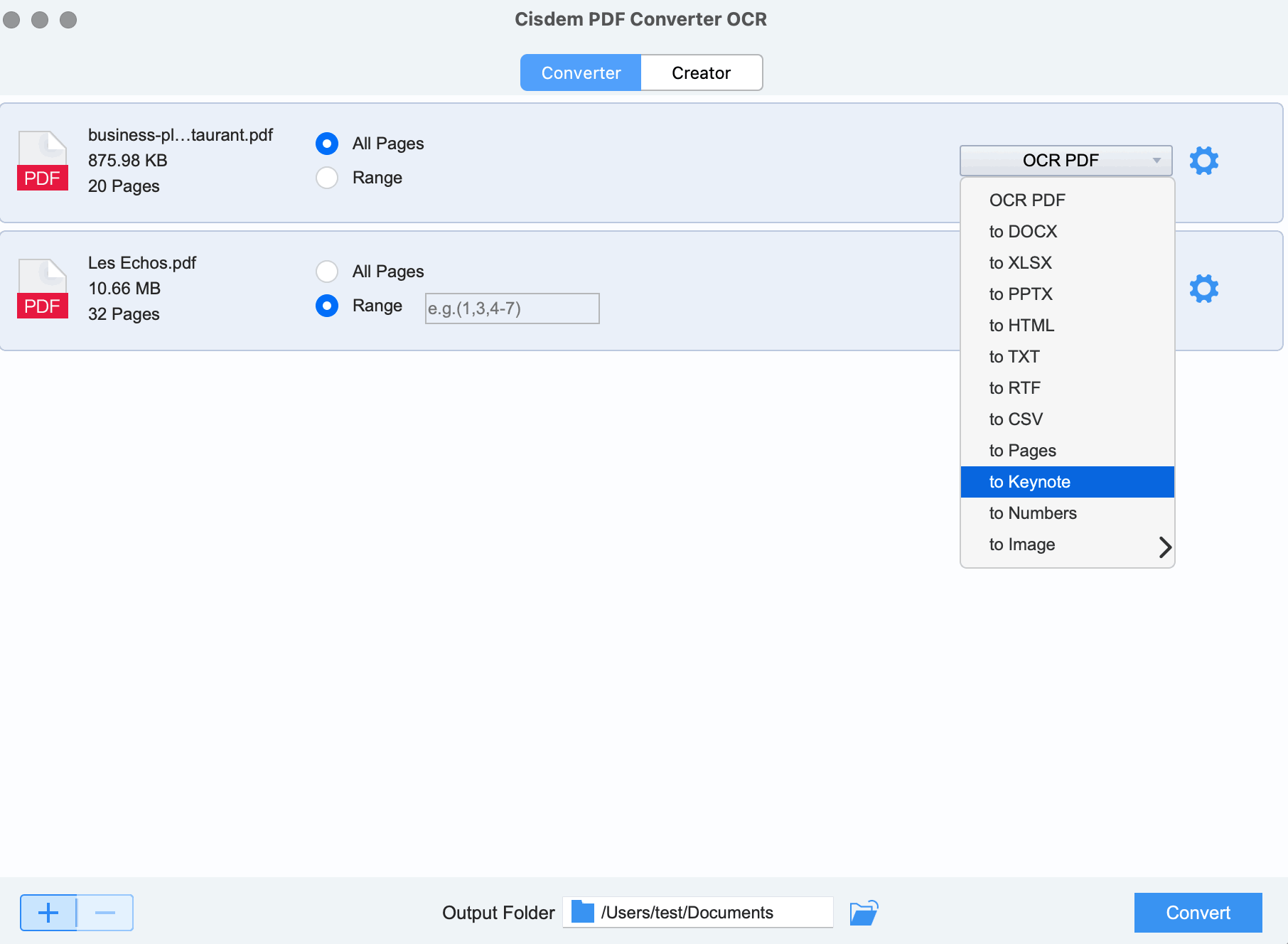
Task: Click the 32 Pages count text
Action: 124,314
